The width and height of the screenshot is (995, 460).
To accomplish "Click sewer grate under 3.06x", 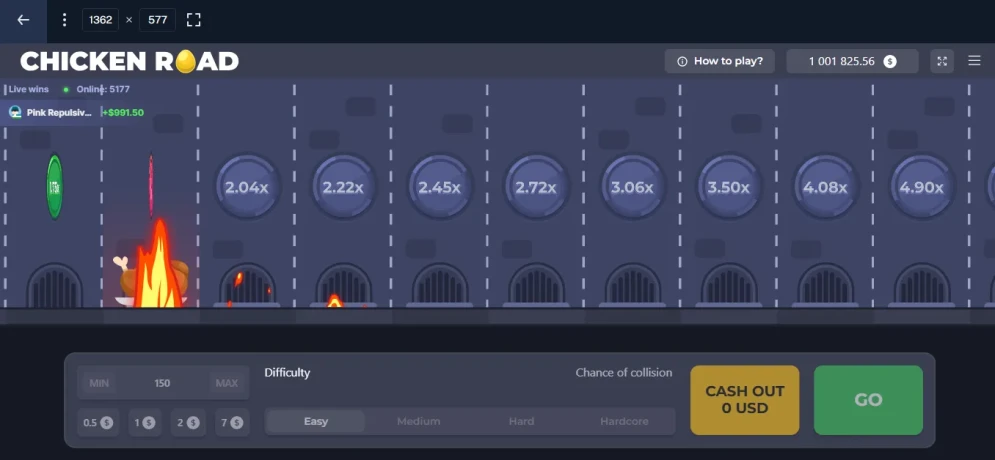I will [x=633, y=286].
